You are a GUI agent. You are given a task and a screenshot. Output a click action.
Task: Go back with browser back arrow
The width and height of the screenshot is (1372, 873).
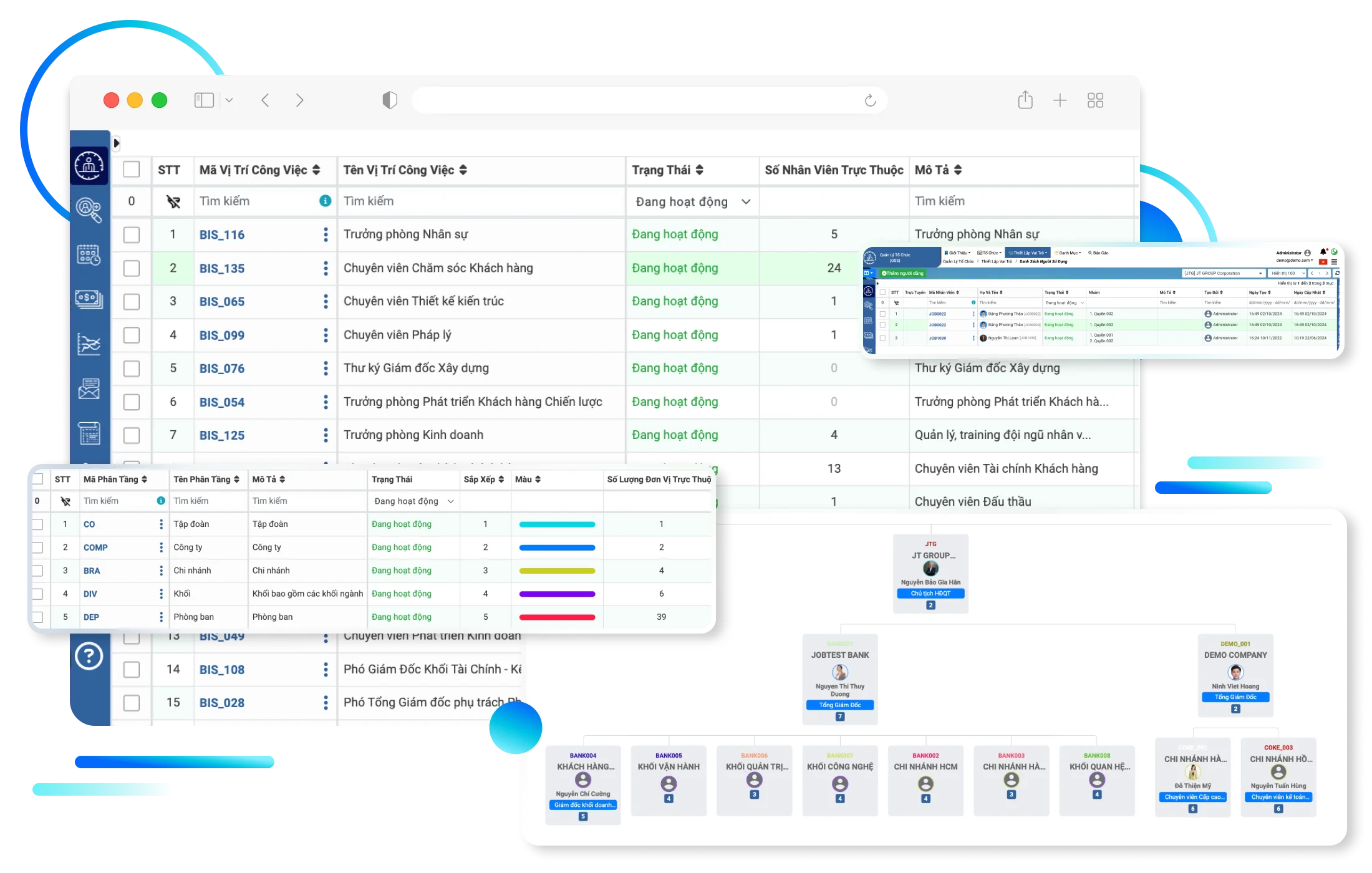pos(265,100)
